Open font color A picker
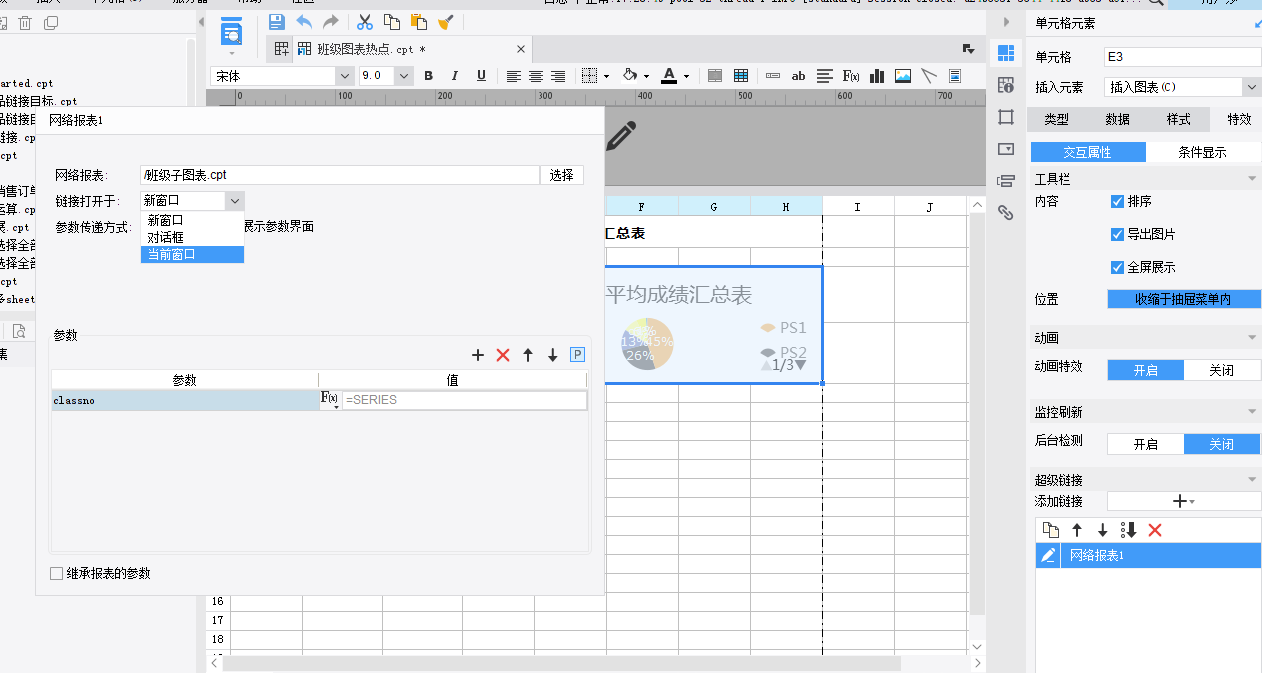This screenshot has width=1262, height=673. [669, 76]
